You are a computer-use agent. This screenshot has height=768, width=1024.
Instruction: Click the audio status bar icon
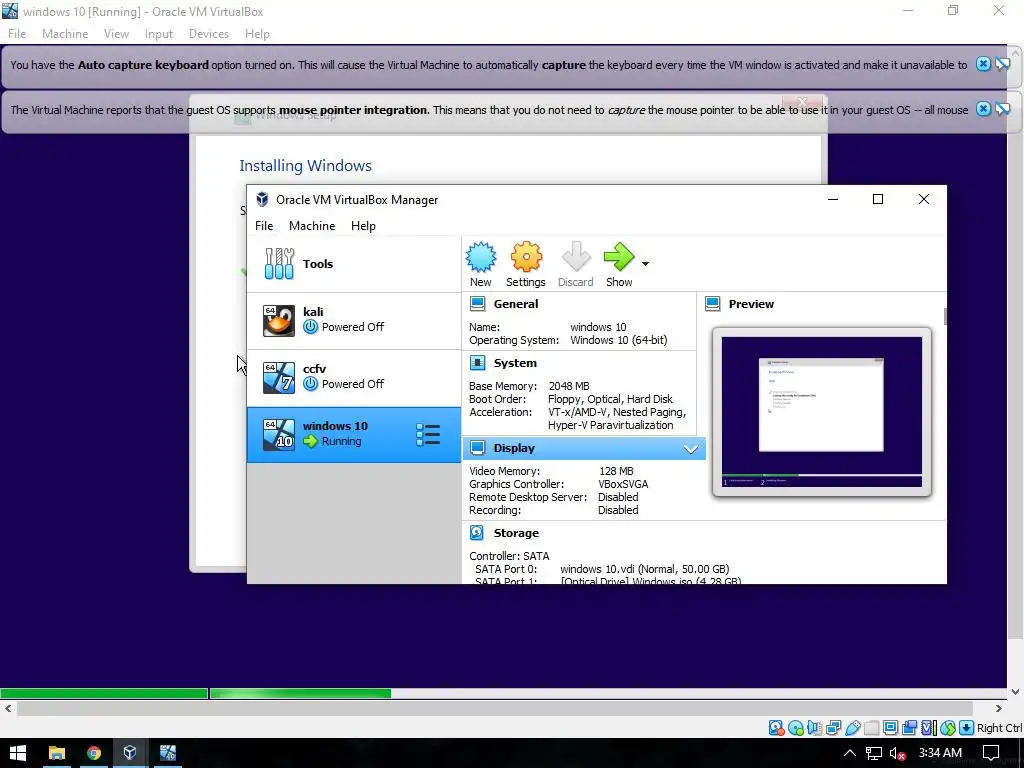pos(814,728)
